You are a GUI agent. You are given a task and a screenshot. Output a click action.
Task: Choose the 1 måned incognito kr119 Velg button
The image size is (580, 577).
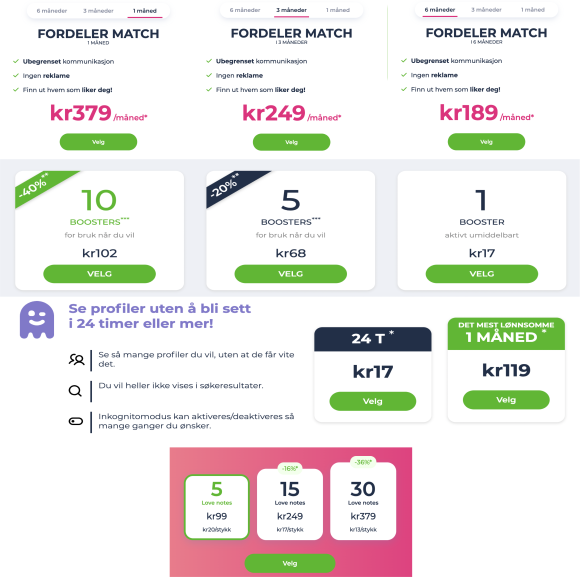(506, 400)
